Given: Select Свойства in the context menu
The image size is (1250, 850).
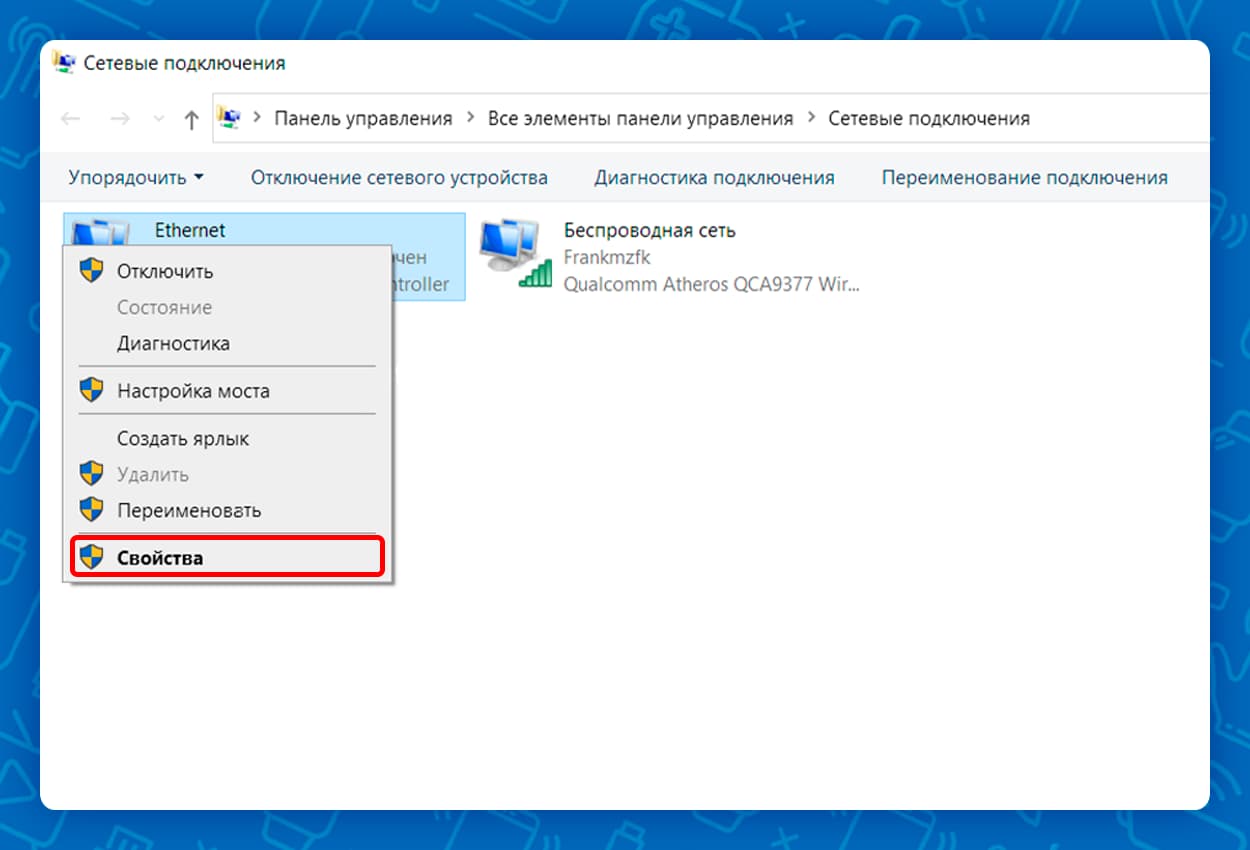Looking at the screenshot, I should pyautogui.click(x=160, y=558).
